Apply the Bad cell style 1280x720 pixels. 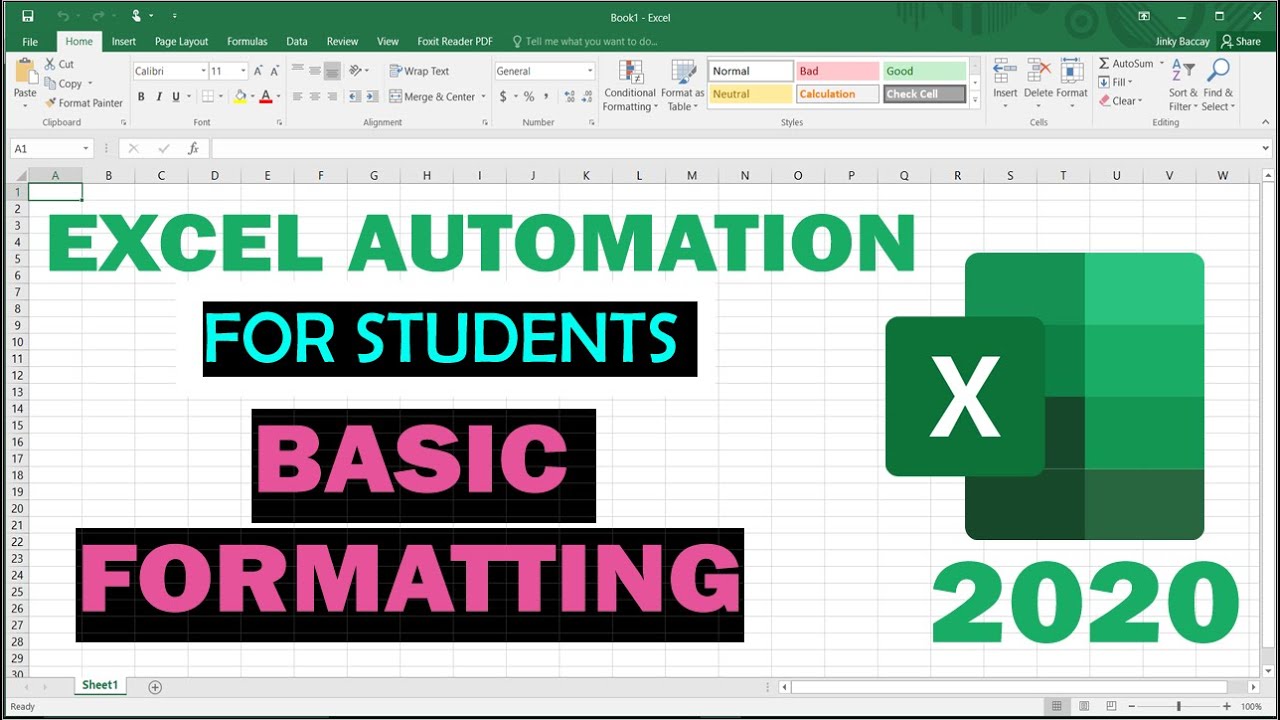click(x=837, y=71)
